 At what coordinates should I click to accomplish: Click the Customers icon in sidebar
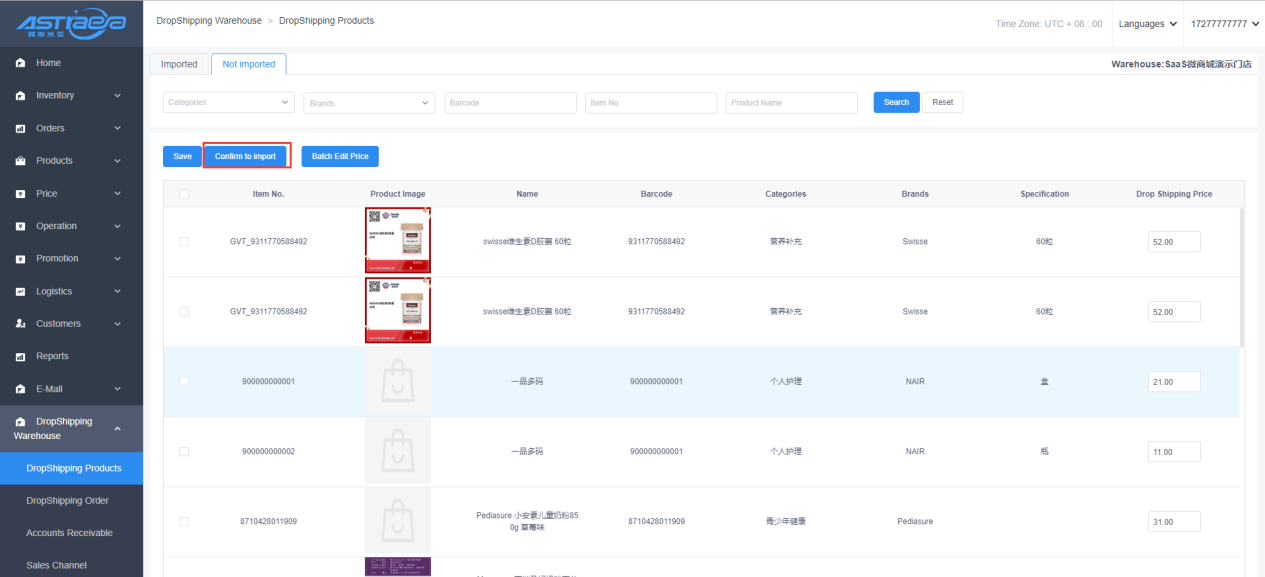click(20, 324)
